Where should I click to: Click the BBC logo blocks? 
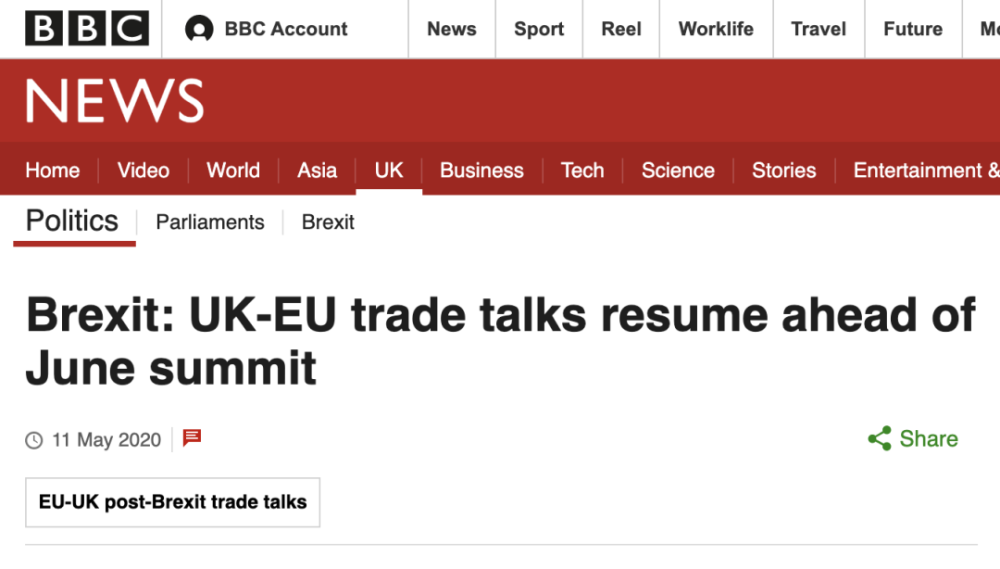click(86, 28)
